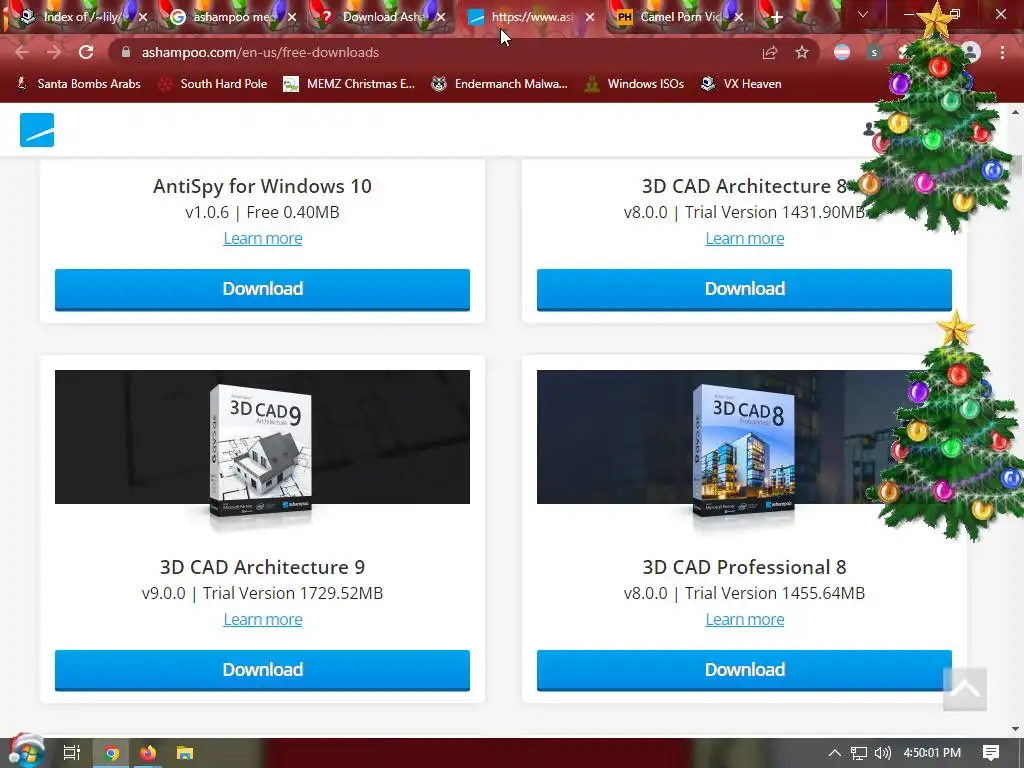Image resolution: width=1024 pixels, height=768 pixels.
Task: Launch Firefox from the taskbar
Action: click(148, 753)
